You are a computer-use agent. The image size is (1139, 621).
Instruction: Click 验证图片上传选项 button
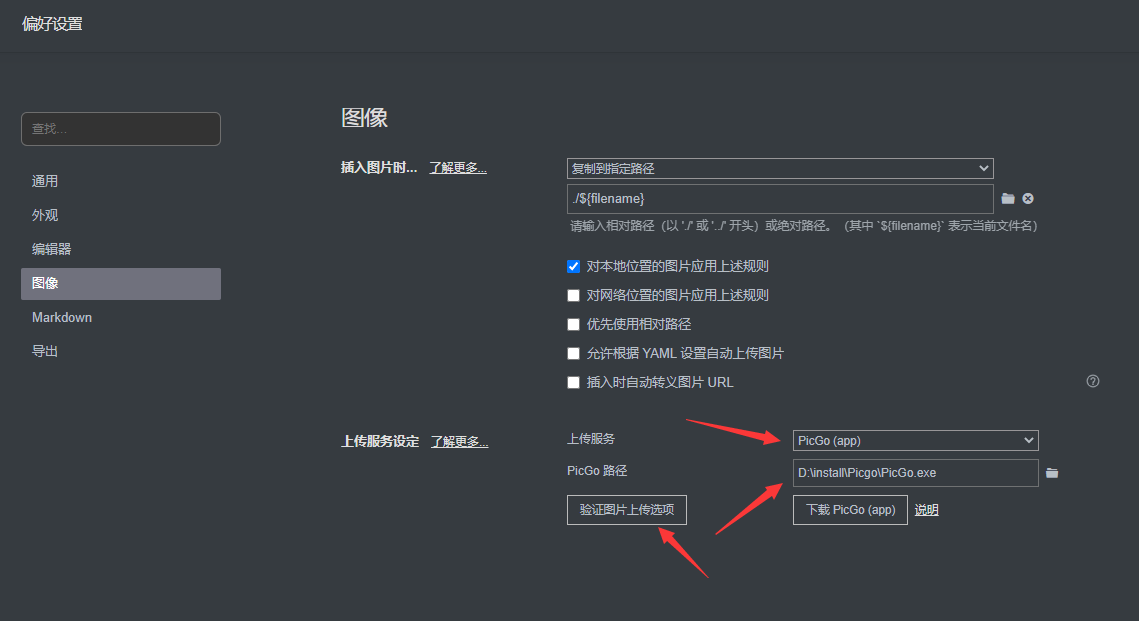[x=627, y=510]
